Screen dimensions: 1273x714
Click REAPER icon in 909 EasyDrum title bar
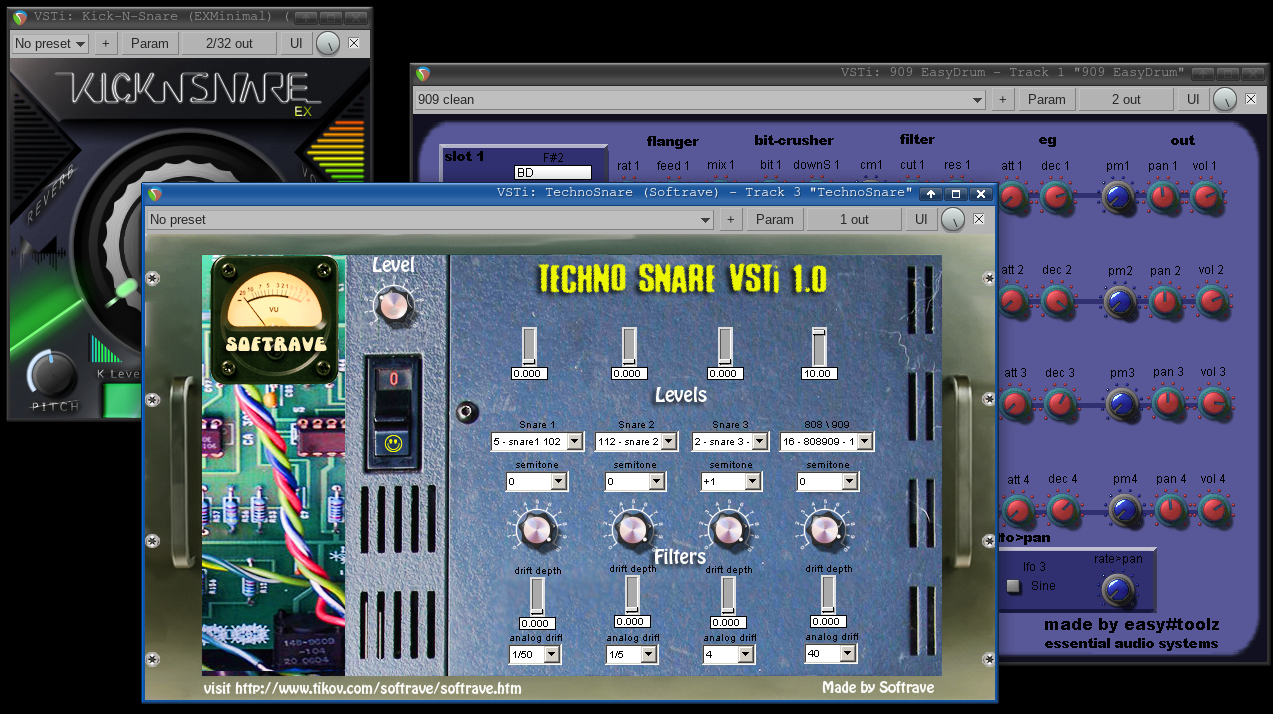click(423, 74)
